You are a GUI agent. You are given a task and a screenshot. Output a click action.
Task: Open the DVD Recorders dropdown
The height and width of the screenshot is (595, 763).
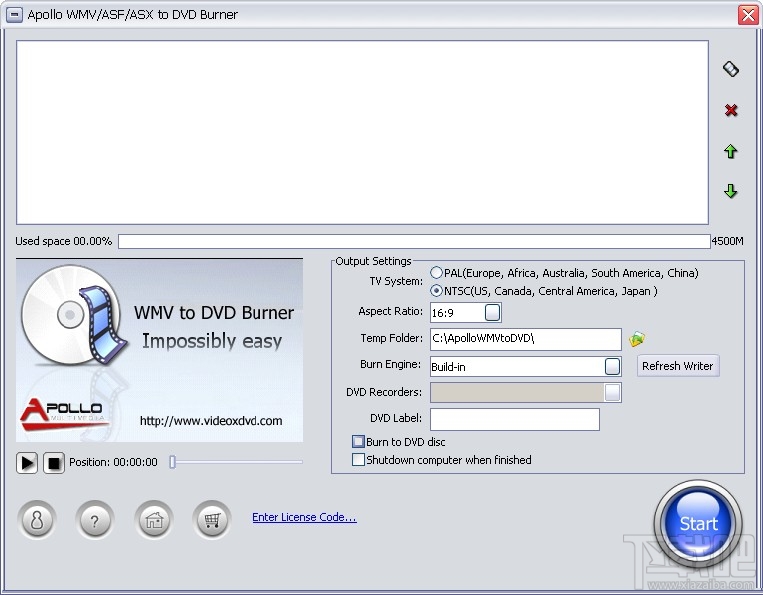coord(612,392)
